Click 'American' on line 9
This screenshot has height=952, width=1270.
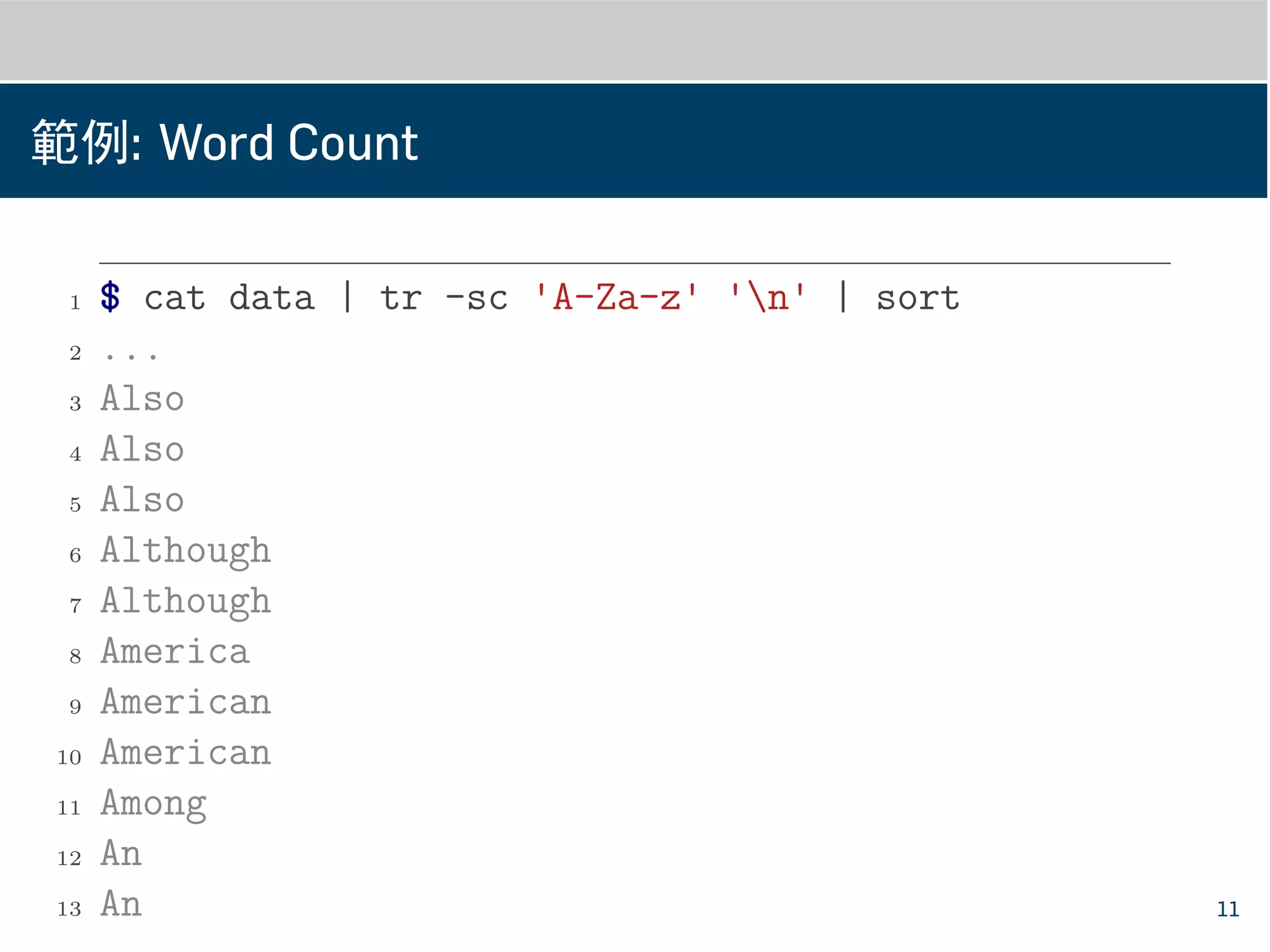pyautogui.click(x=186, y=702)
